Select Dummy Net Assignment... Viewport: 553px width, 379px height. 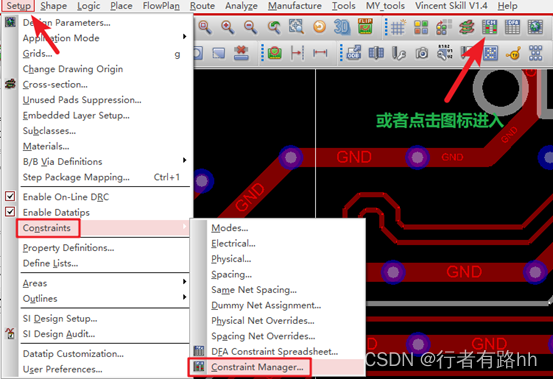[266, 305]
